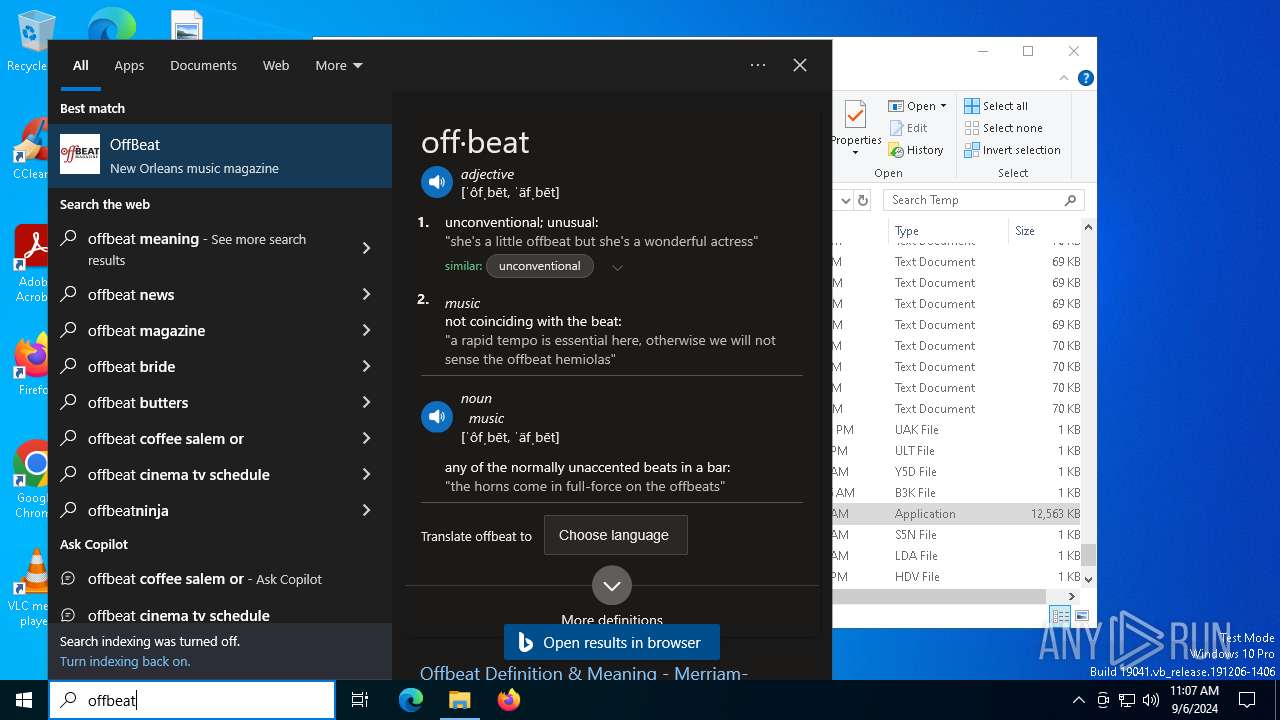
Task: Switch to the Documents search tab
Action: [203, 65]
